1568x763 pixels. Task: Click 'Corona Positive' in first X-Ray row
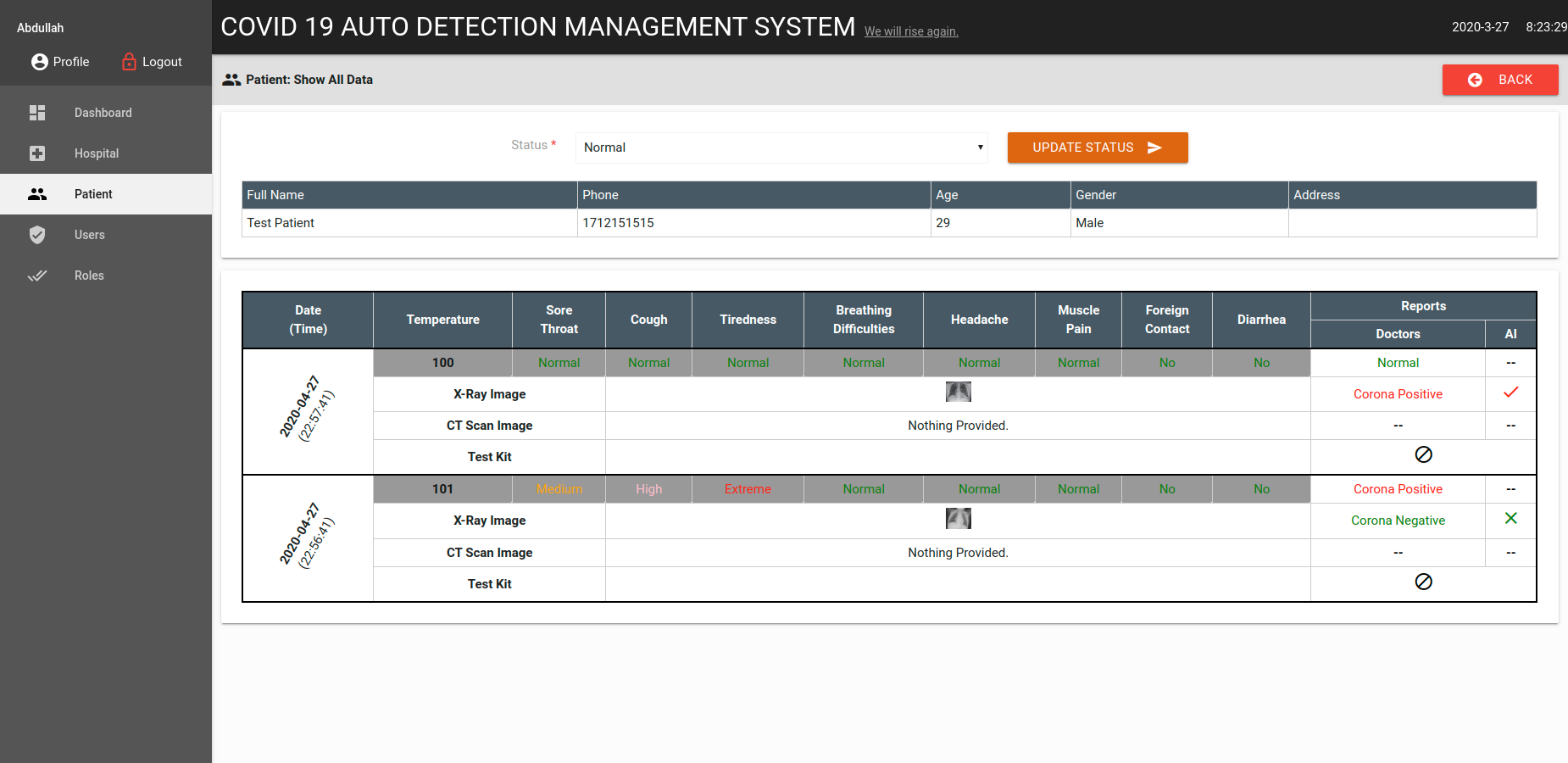point(1398,394)
